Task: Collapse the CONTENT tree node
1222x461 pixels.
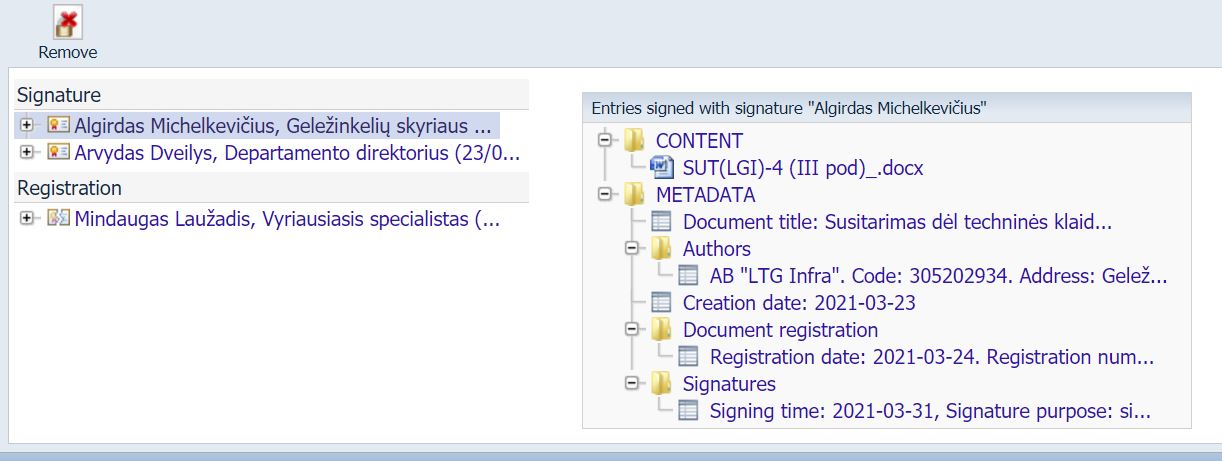Action: (x=604, y=141)
